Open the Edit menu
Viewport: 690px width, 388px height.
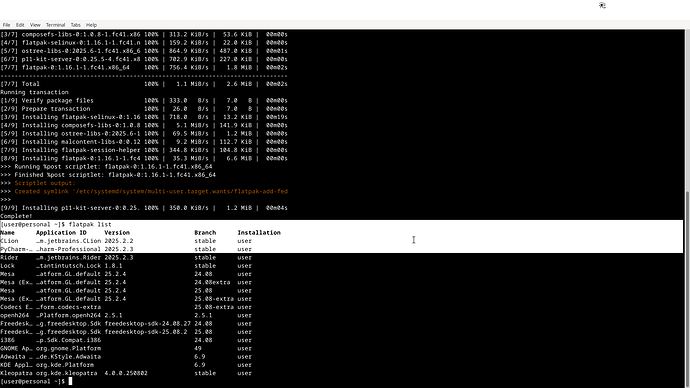coord(20,25)
